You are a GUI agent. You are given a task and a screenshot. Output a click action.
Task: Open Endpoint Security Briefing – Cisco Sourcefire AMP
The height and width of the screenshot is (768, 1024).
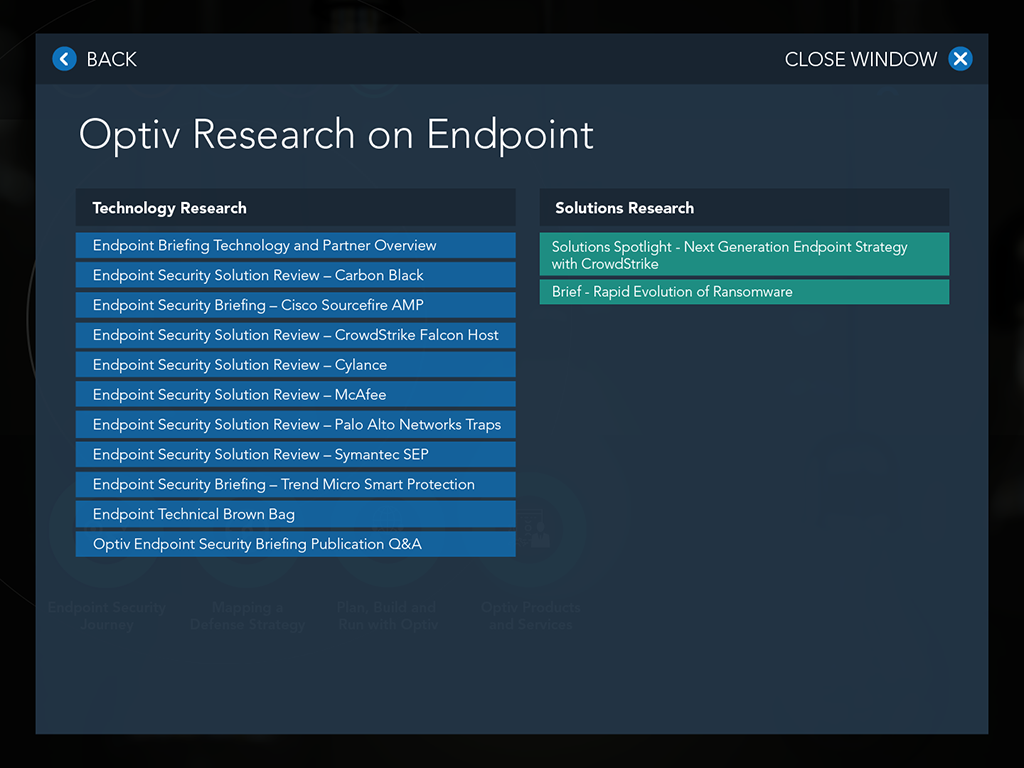pyautogui.click(x=295, y=305)
